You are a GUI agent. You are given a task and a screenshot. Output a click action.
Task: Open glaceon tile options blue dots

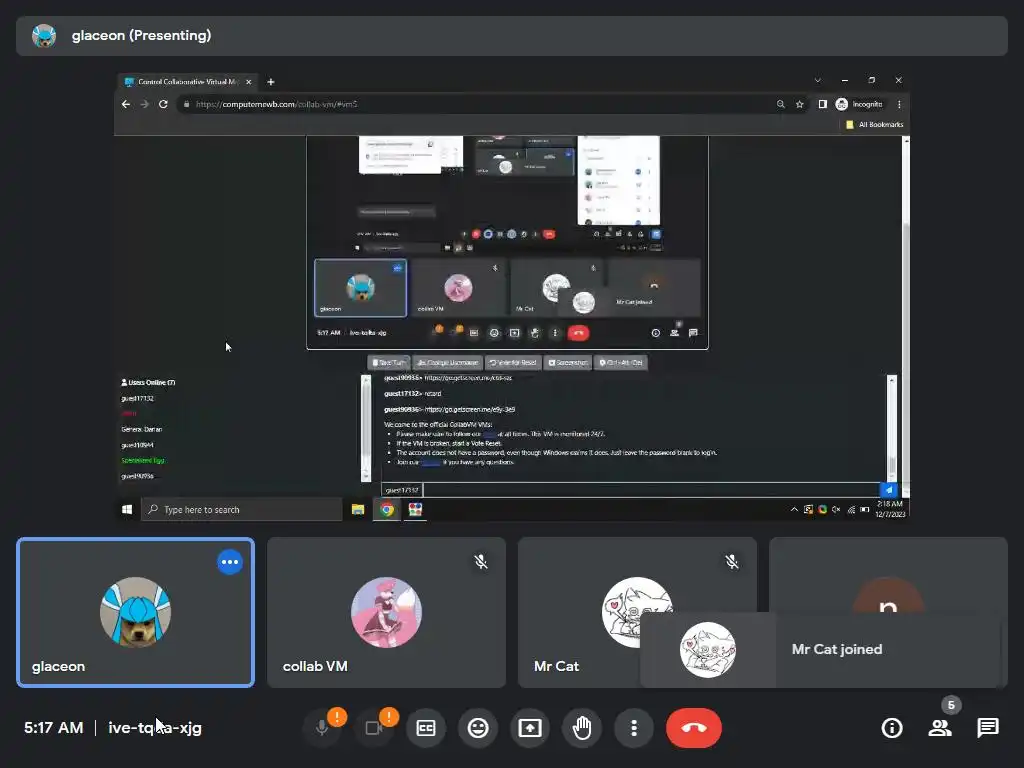(230, 562)
